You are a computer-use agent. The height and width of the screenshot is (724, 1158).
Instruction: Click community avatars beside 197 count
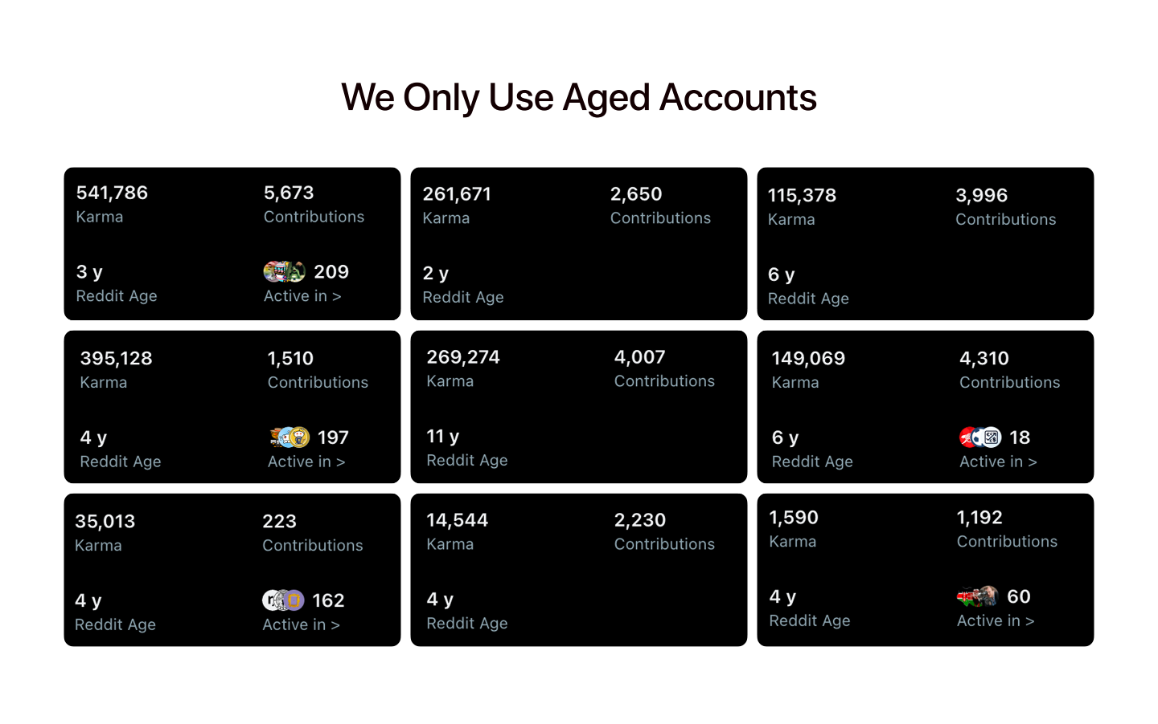click(x=290, y=437)
